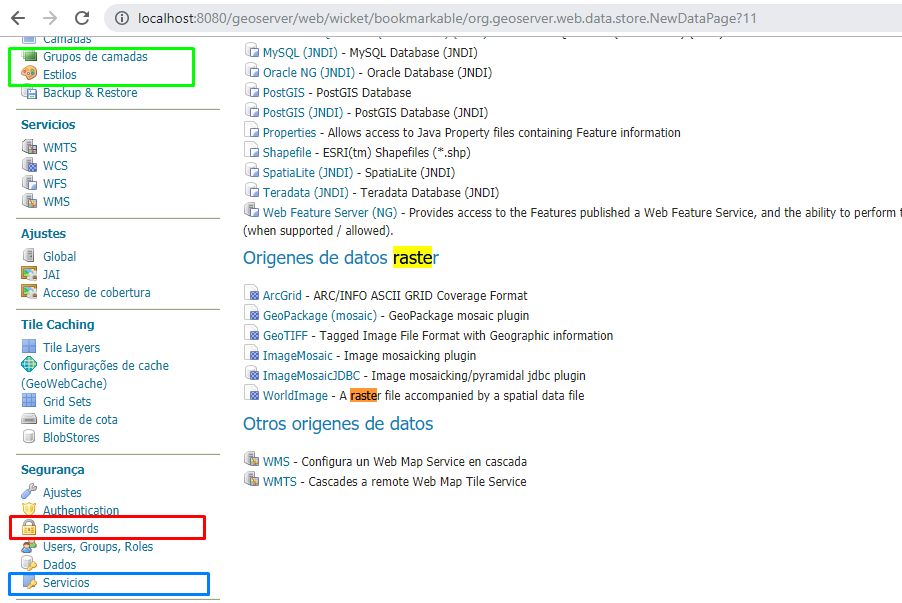Screen dimensions: 902x603
Task: Click the security Ajustes wrench icon
Action: pos(29,491)
